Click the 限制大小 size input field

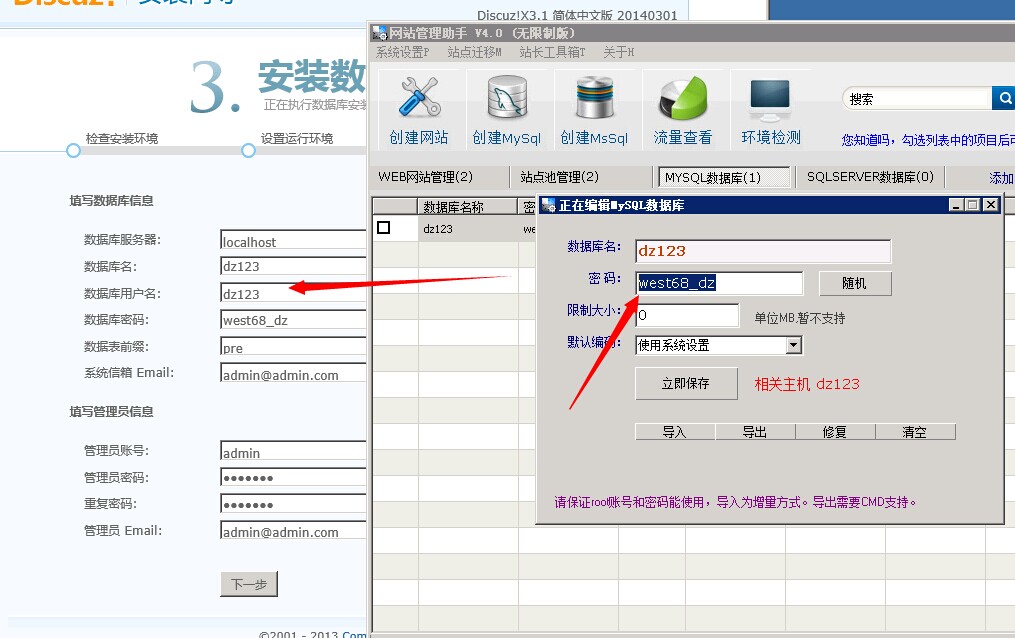click(687, 315)
